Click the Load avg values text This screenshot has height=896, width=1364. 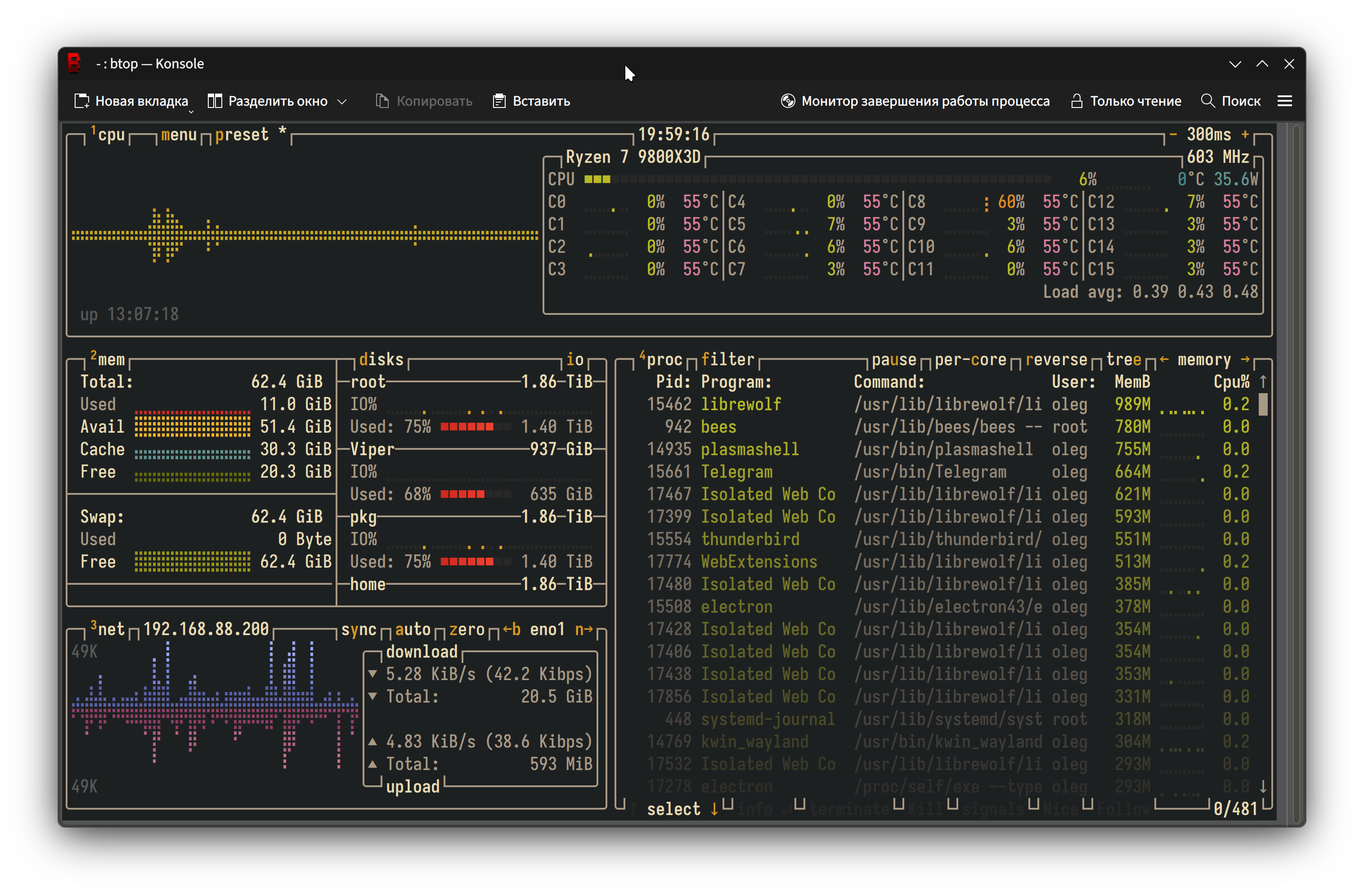pyautogui.click(x=1195, y=292)
